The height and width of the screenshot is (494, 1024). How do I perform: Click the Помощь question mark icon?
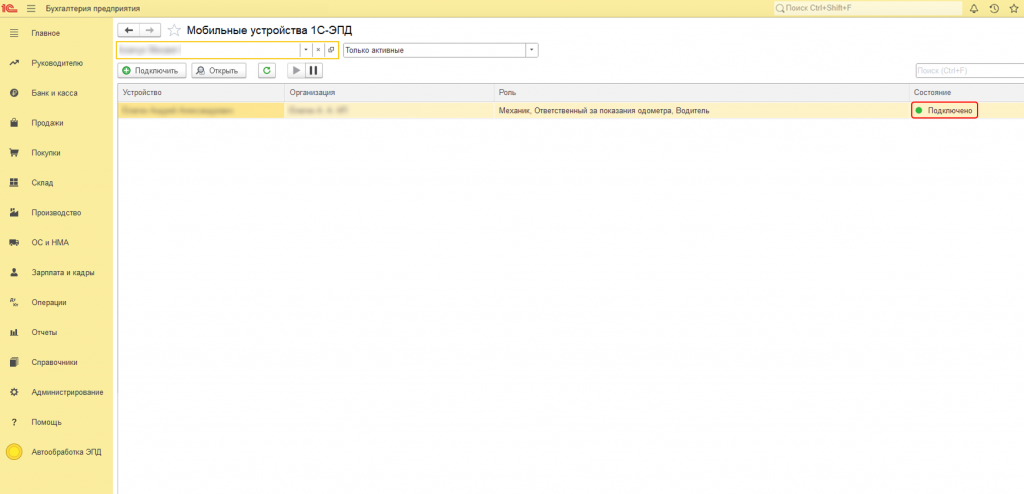point(14,422)
